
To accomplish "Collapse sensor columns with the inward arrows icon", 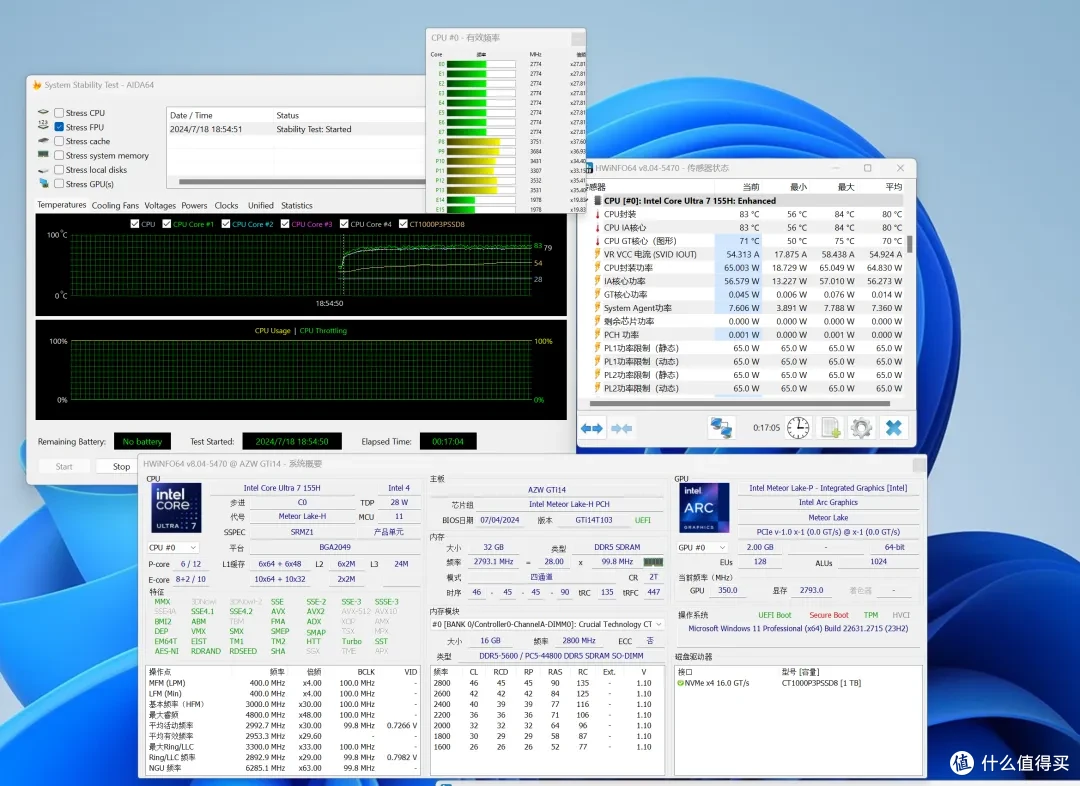I will coord(621,428).
